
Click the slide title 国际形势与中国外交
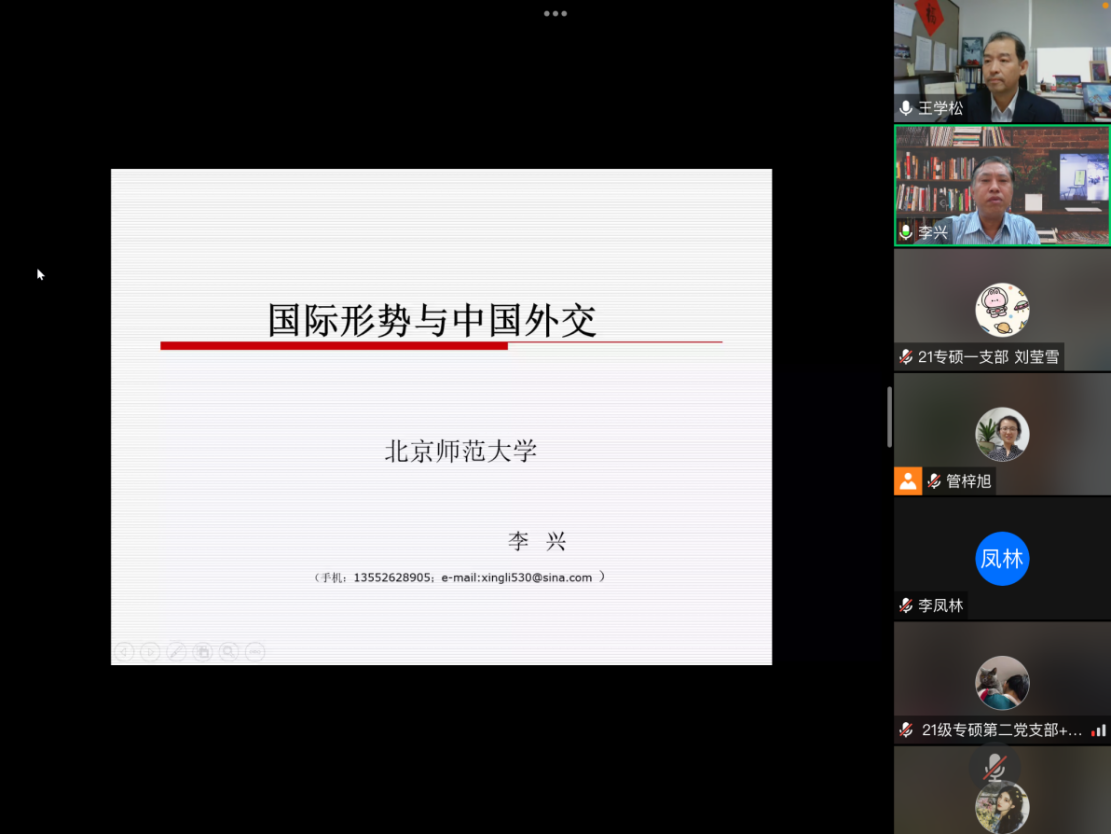(432, 320)
